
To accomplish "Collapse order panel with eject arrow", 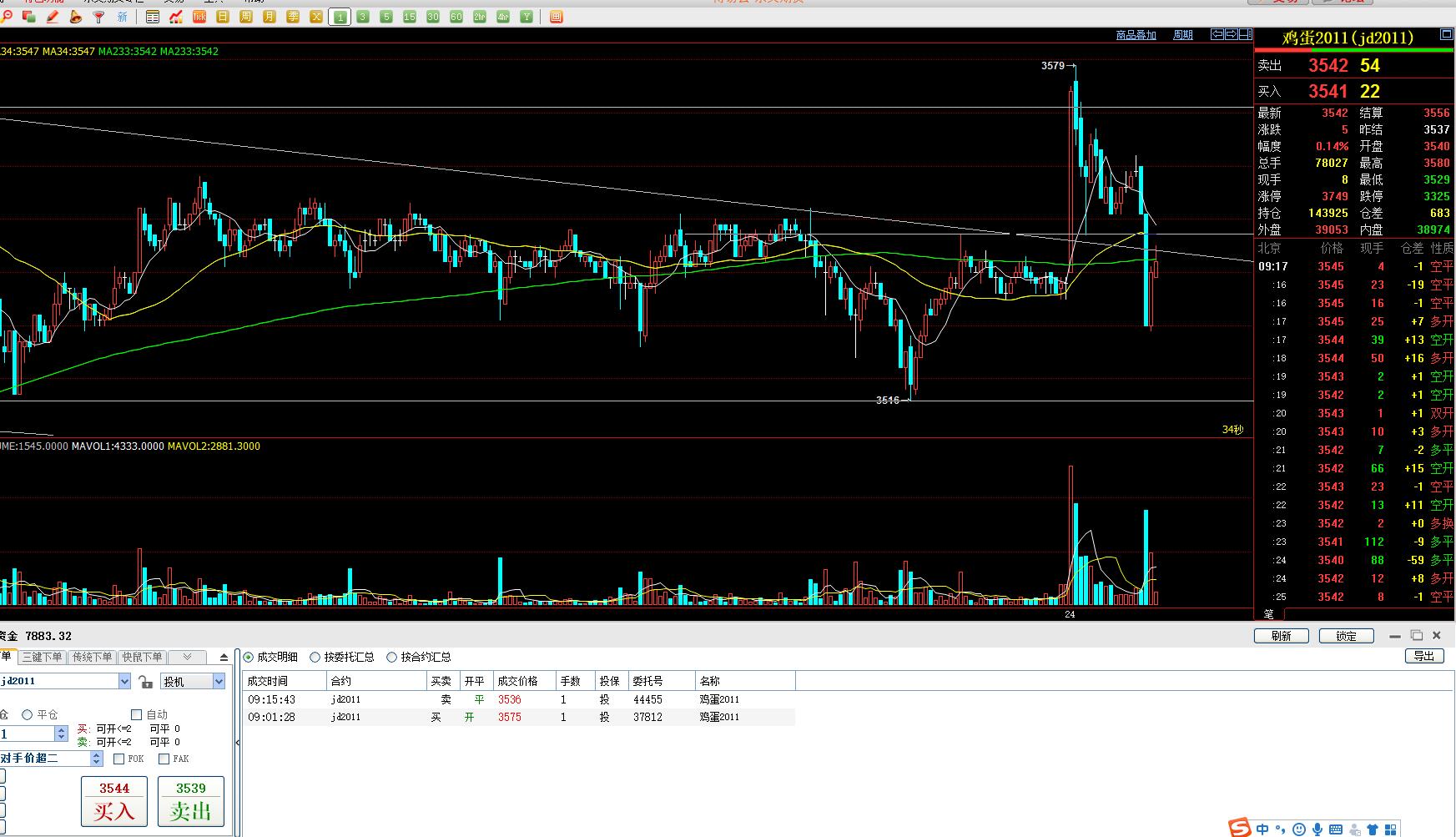I will click(224, 658).
